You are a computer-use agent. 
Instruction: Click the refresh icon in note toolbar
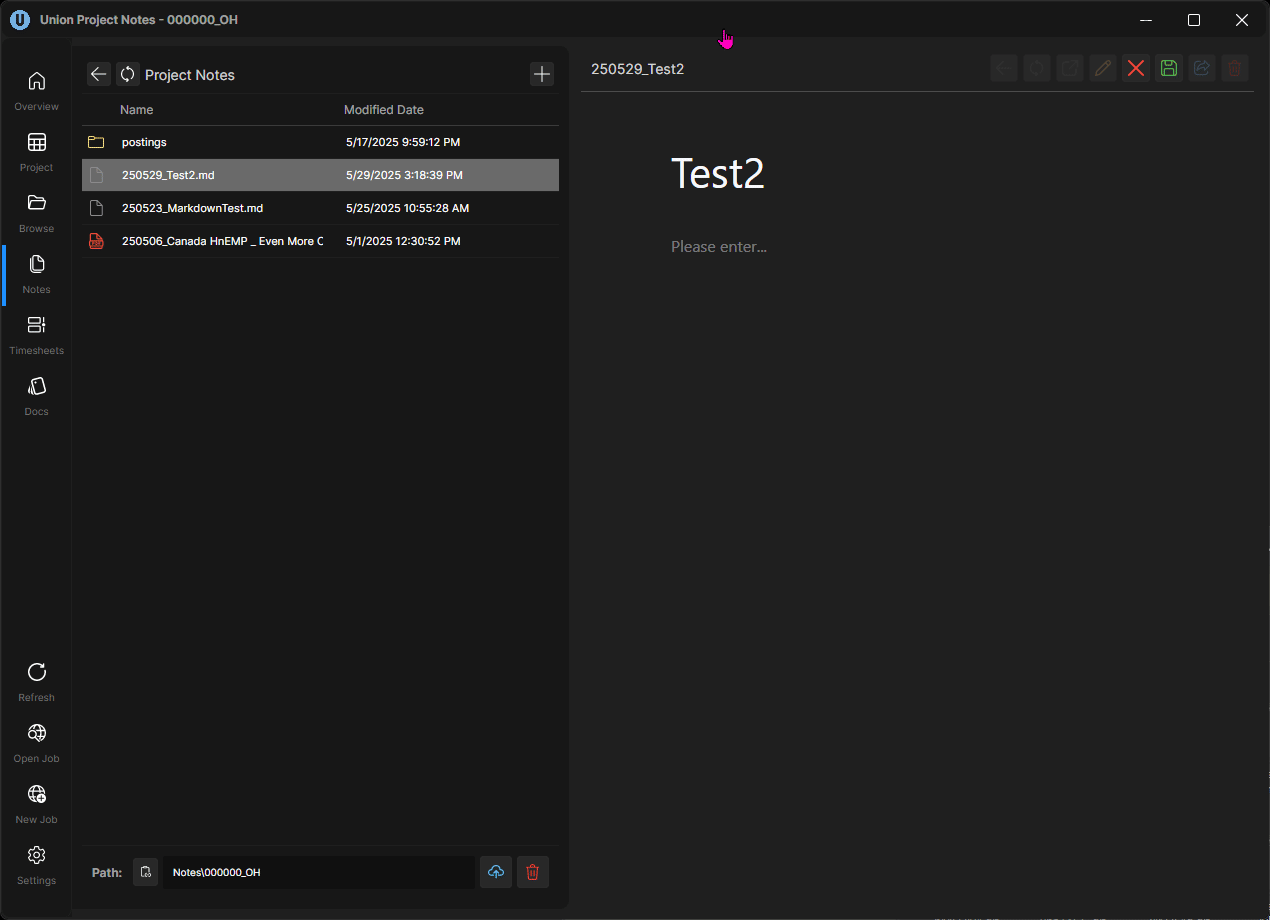(1037, 68)
